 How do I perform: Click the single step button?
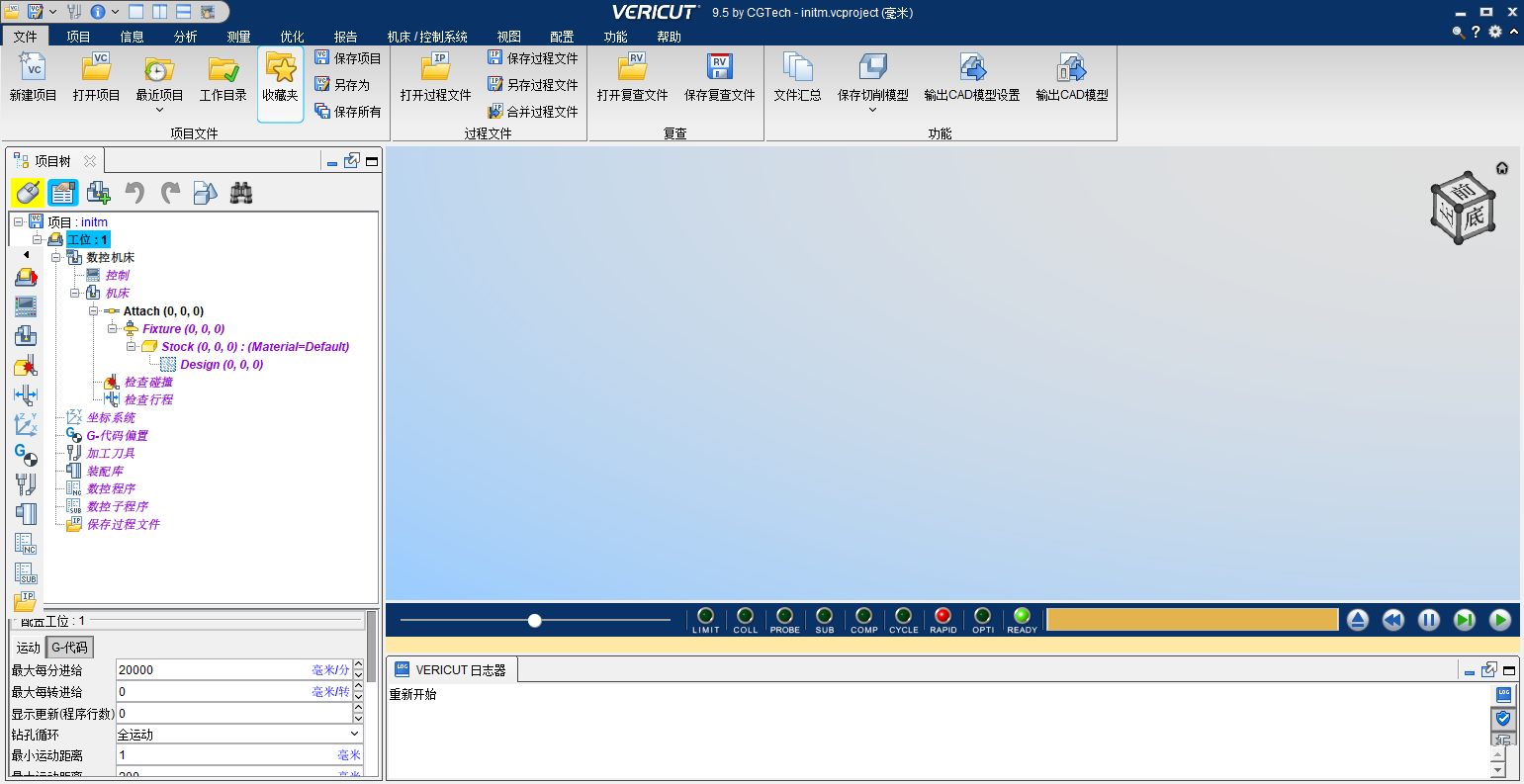pos(1465,620)
